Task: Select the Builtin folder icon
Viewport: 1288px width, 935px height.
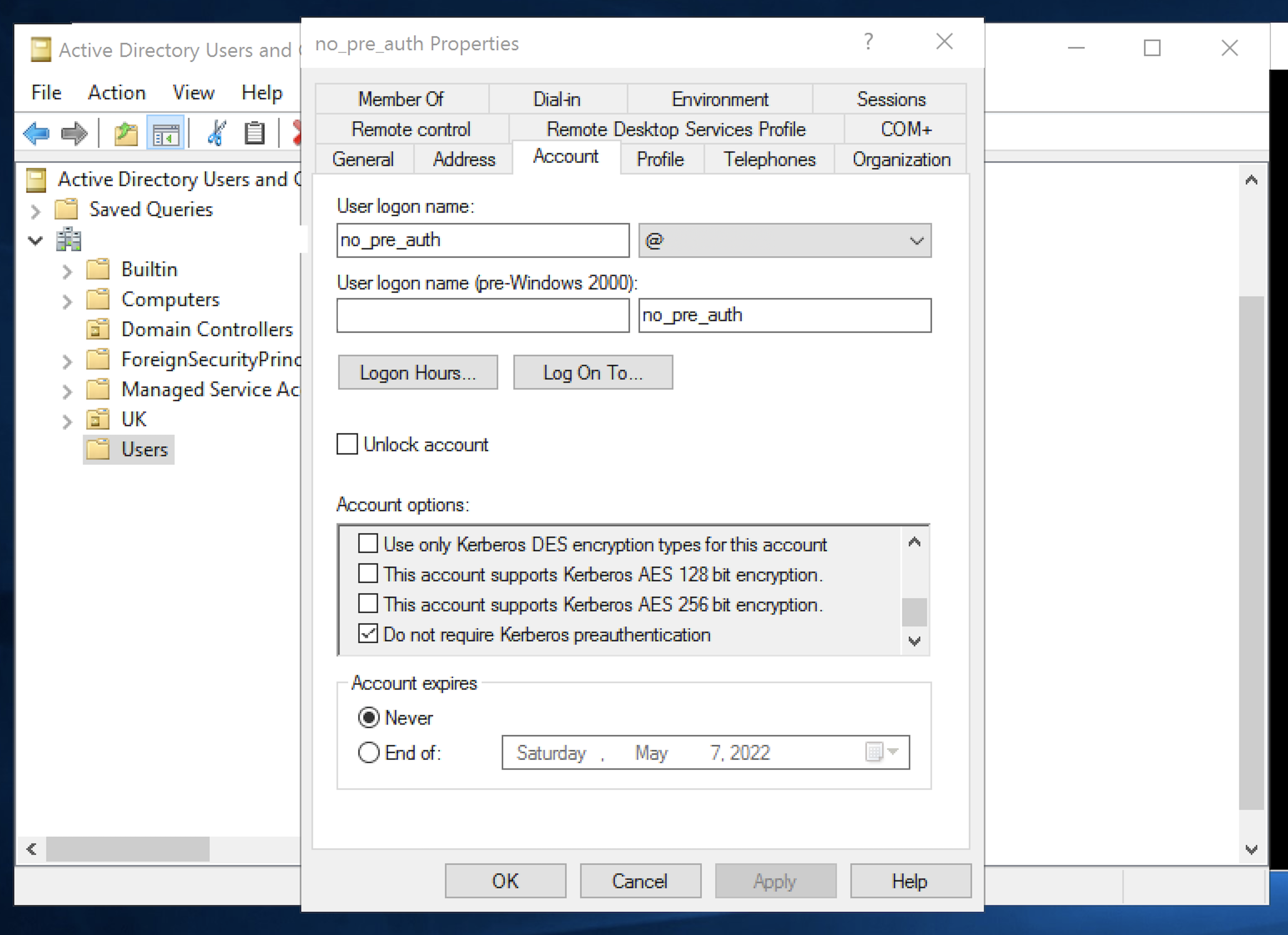Action: 98,269
